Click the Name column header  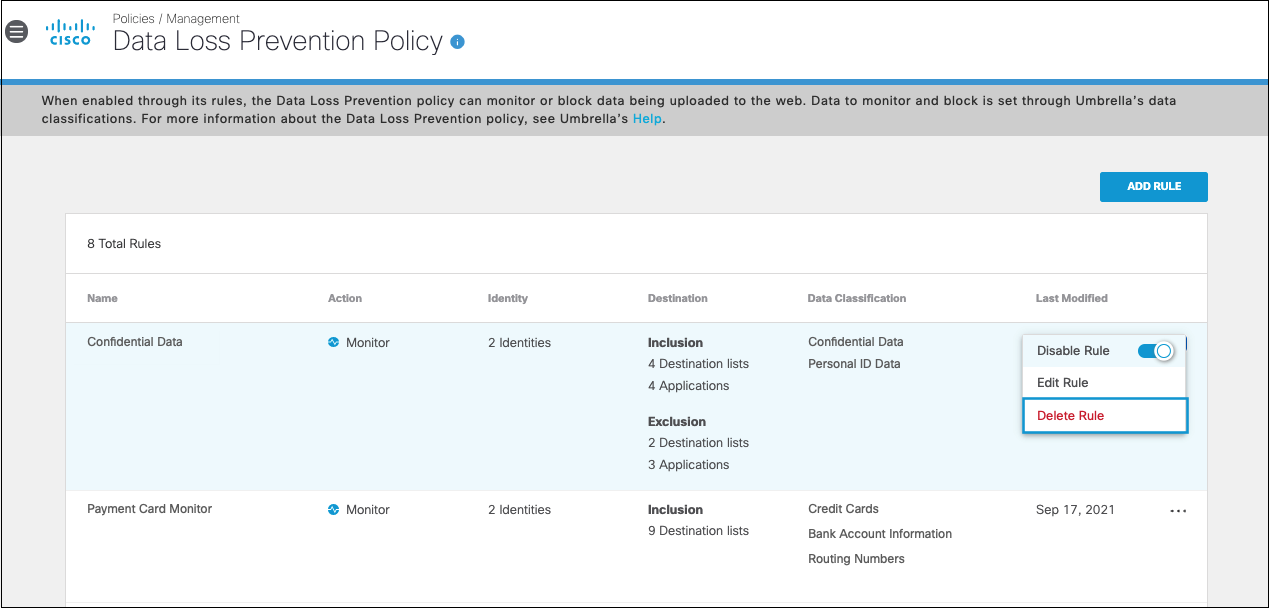pyautogui.click(x=102, y=298)
